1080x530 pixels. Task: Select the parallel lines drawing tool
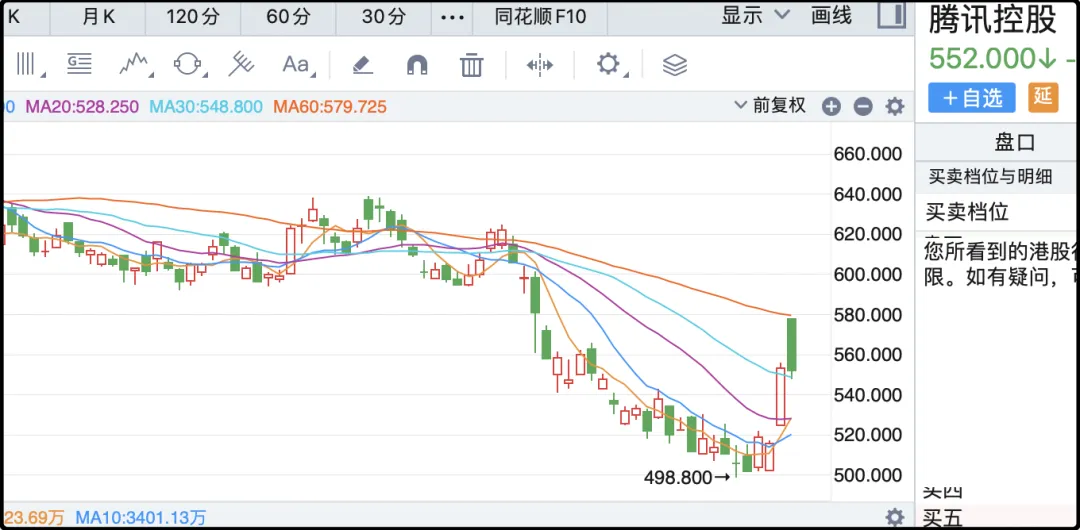[x=27, y=65]
